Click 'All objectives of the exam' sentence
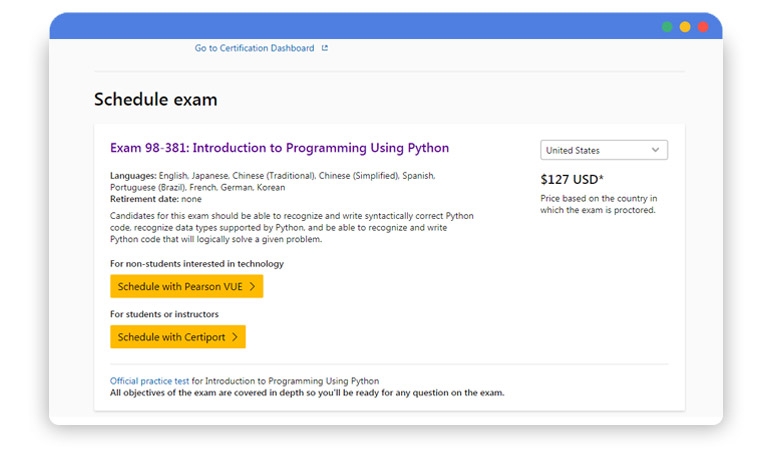Screen dimensions: 762x450 click(307, 393)
